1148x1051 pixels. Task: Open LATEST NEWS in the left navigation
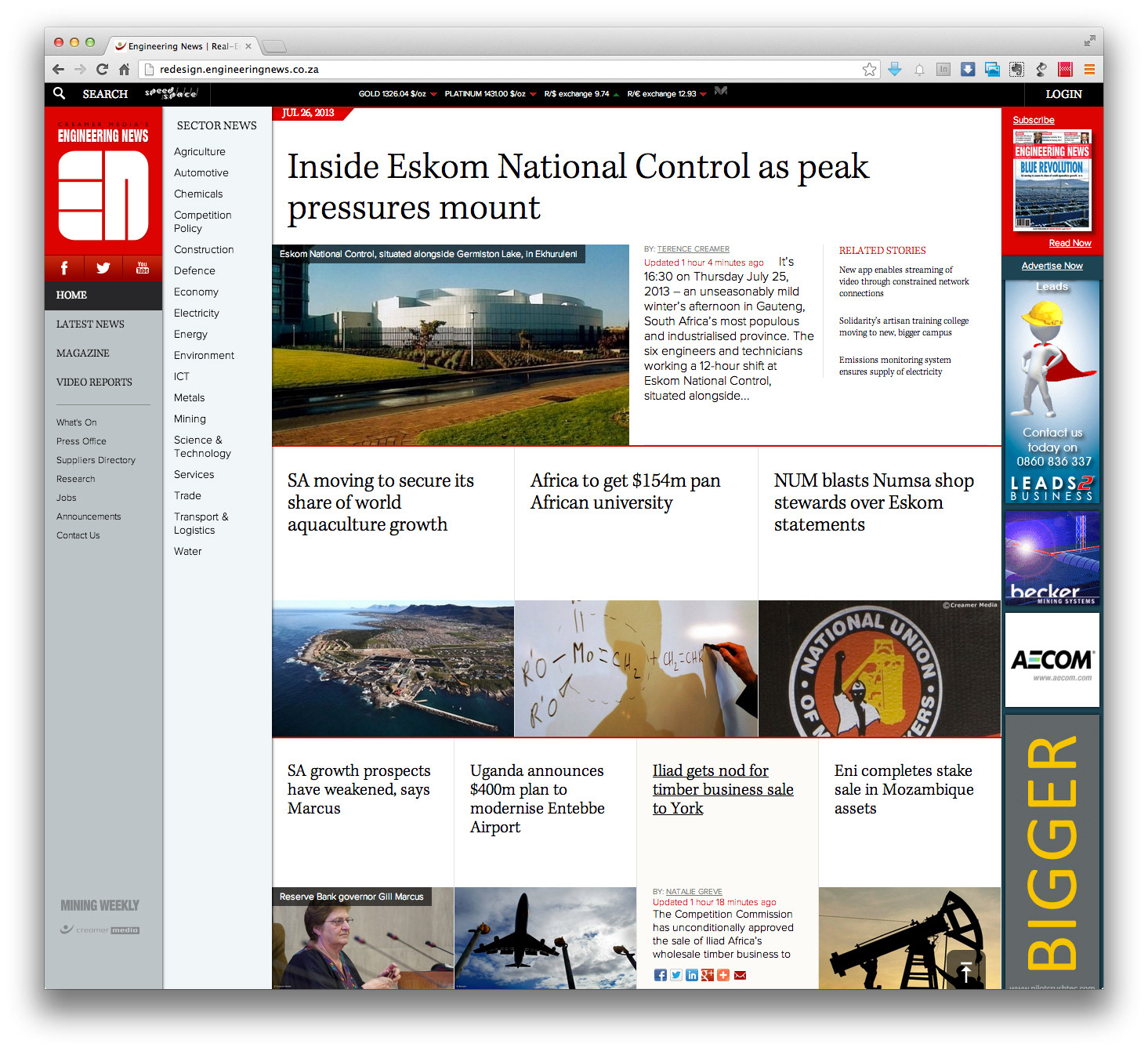[x=90, y=324]
